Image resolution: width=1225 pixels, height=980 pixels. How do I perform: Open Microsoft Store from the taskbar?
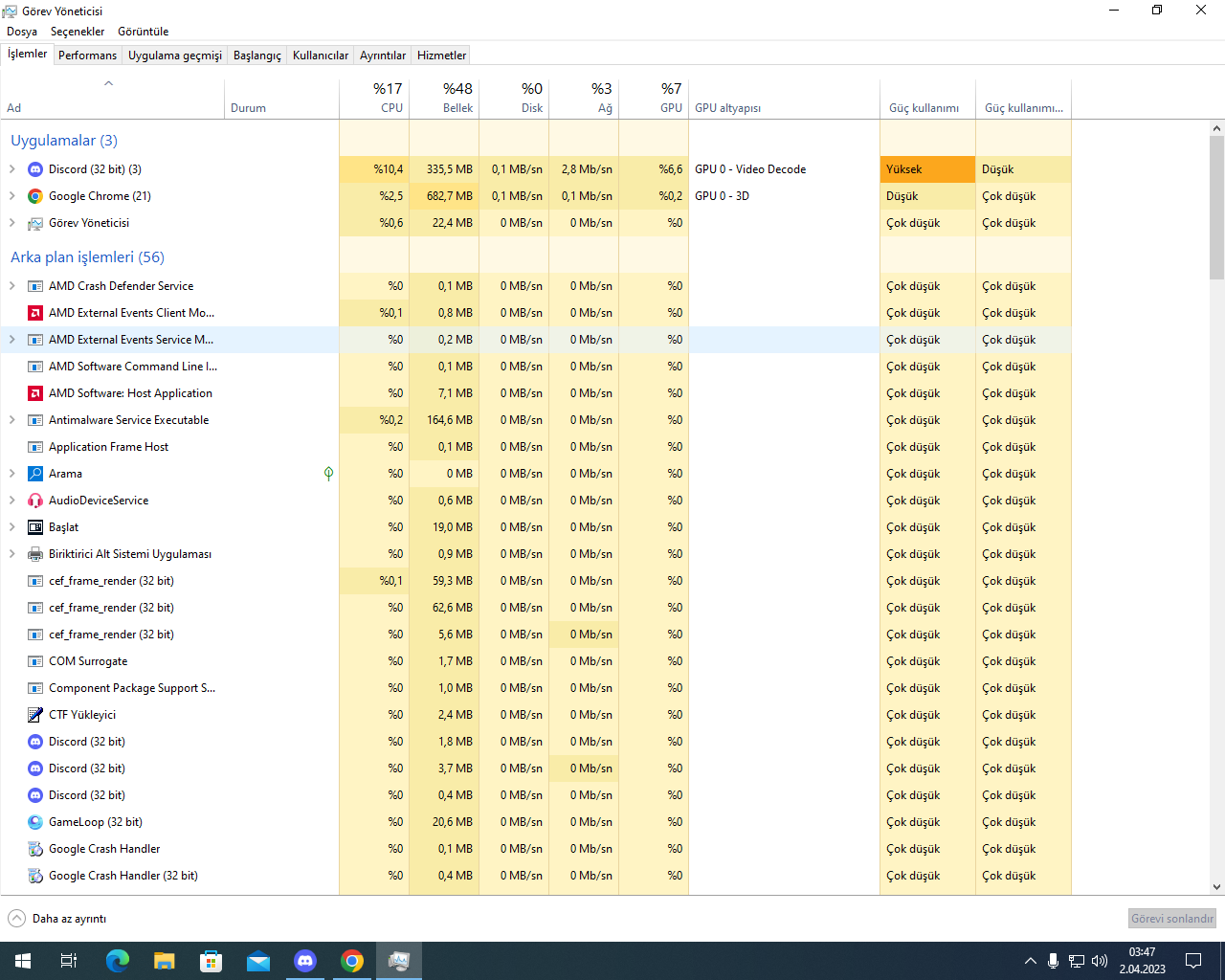tap(212, 961)
